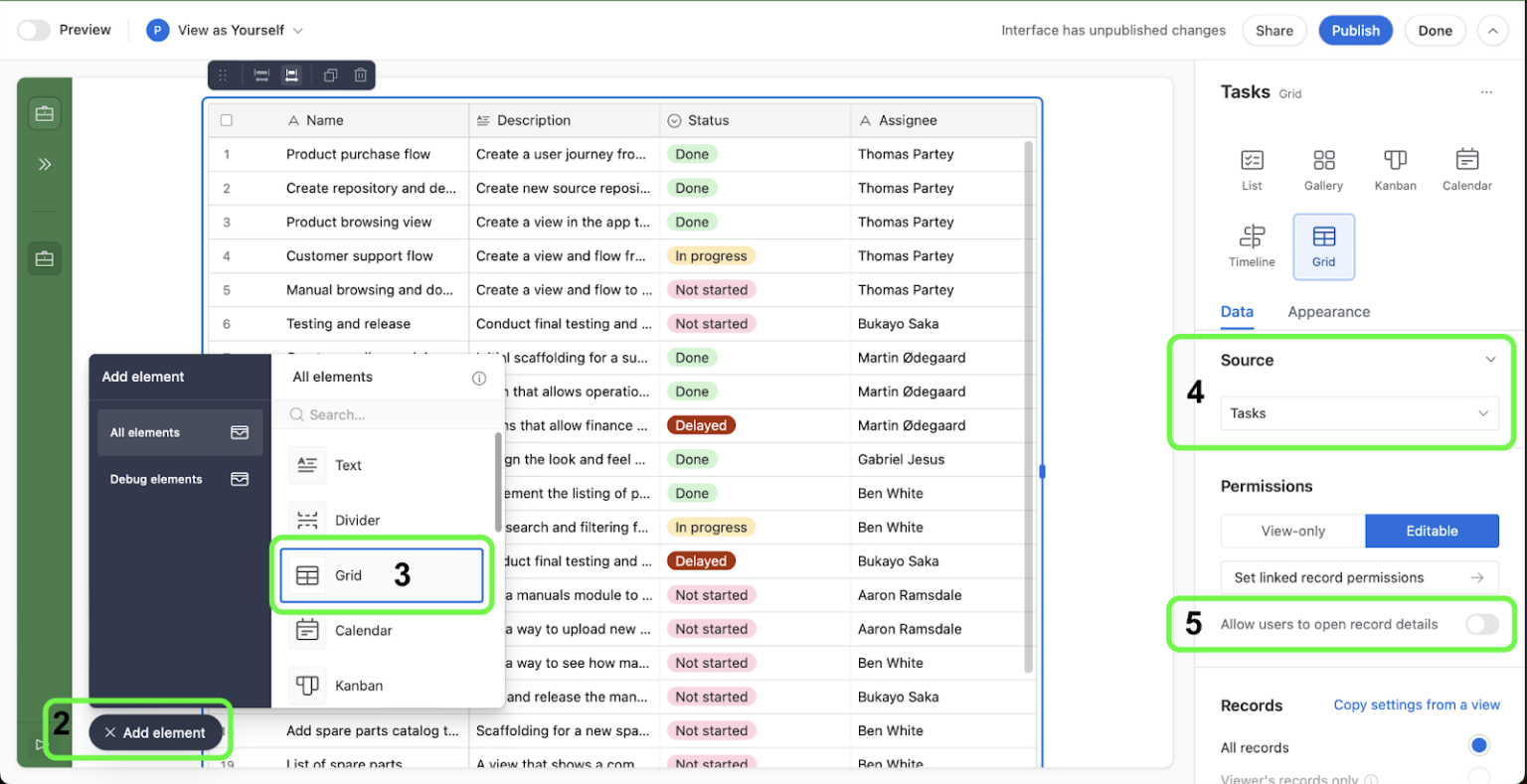The width and height of the screenshot is (1527, 784).
Task: Expand the left sidebar with double chevron
Action: pos(45,165)
